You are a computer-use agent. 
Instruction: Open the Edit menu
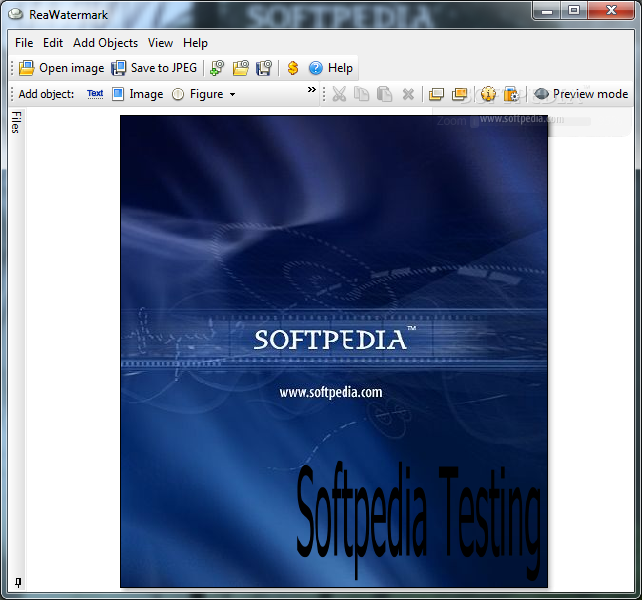coord(53,43)
